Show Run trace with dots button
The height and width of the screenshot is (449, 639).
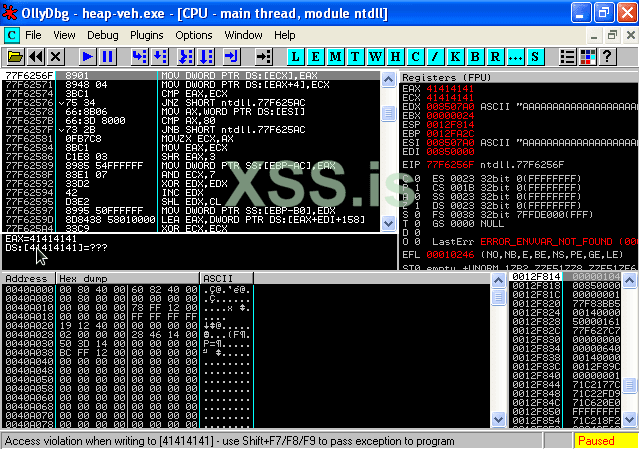tap(515, 57)
